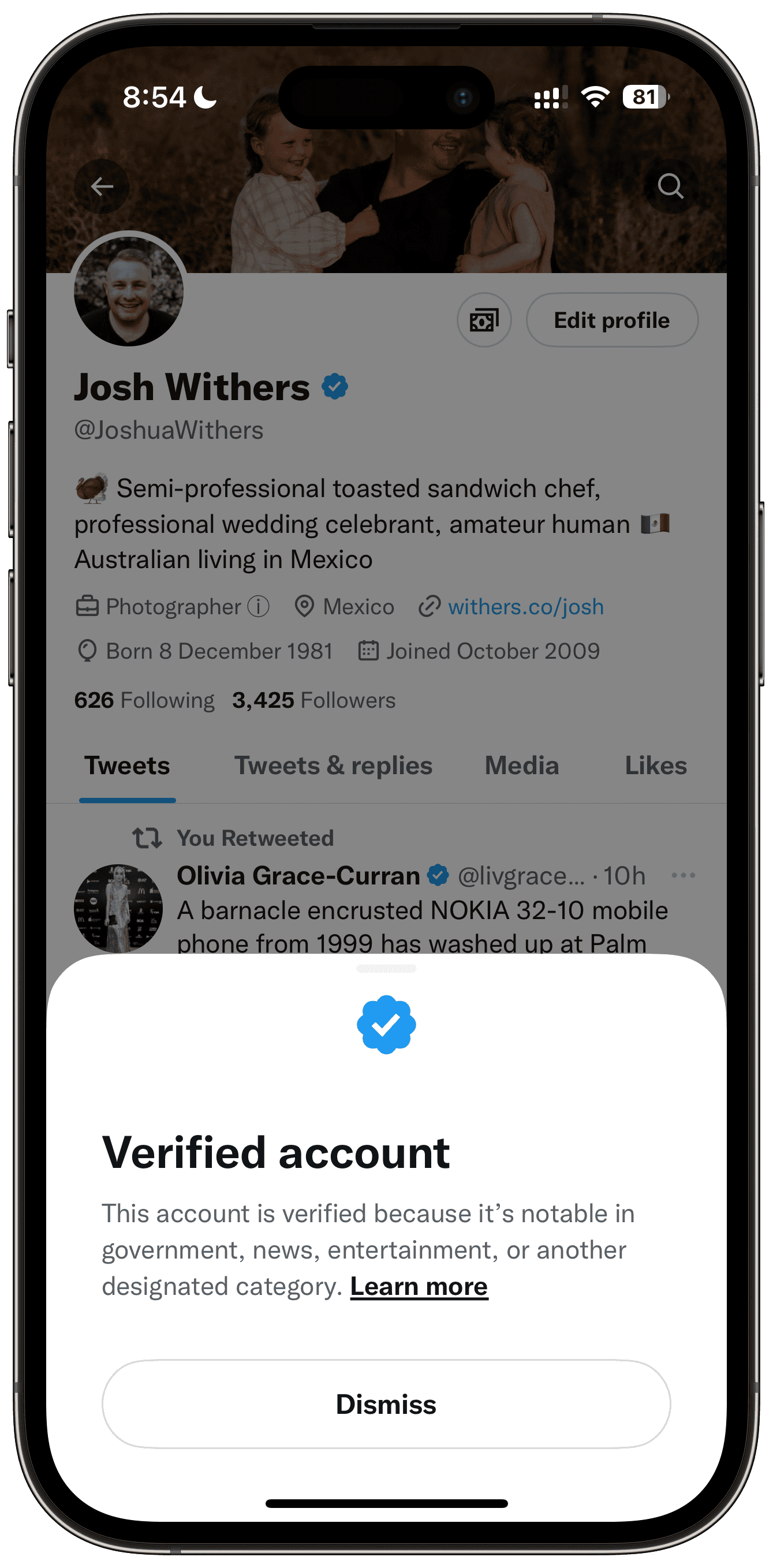773x1568 pixels.
Task: View the 3,425 Followers list
Action: pyautogui.click(x=313, y=700)
